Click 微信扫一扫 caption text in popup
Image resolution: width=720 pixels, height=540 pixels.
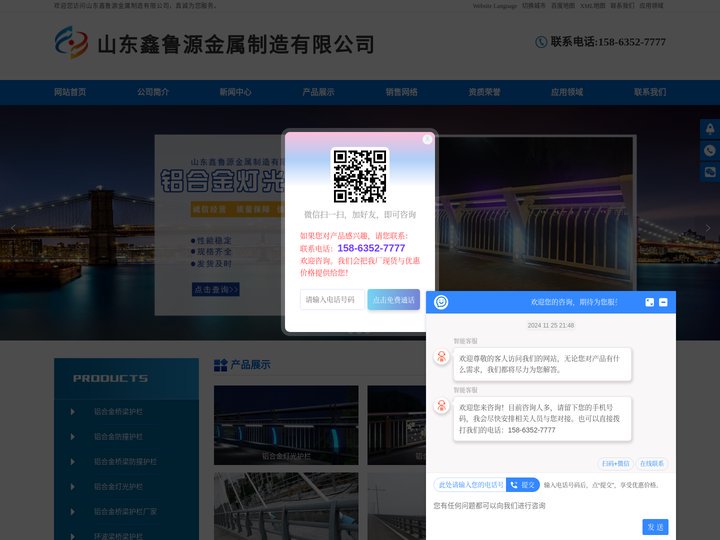tap(360, 214)
